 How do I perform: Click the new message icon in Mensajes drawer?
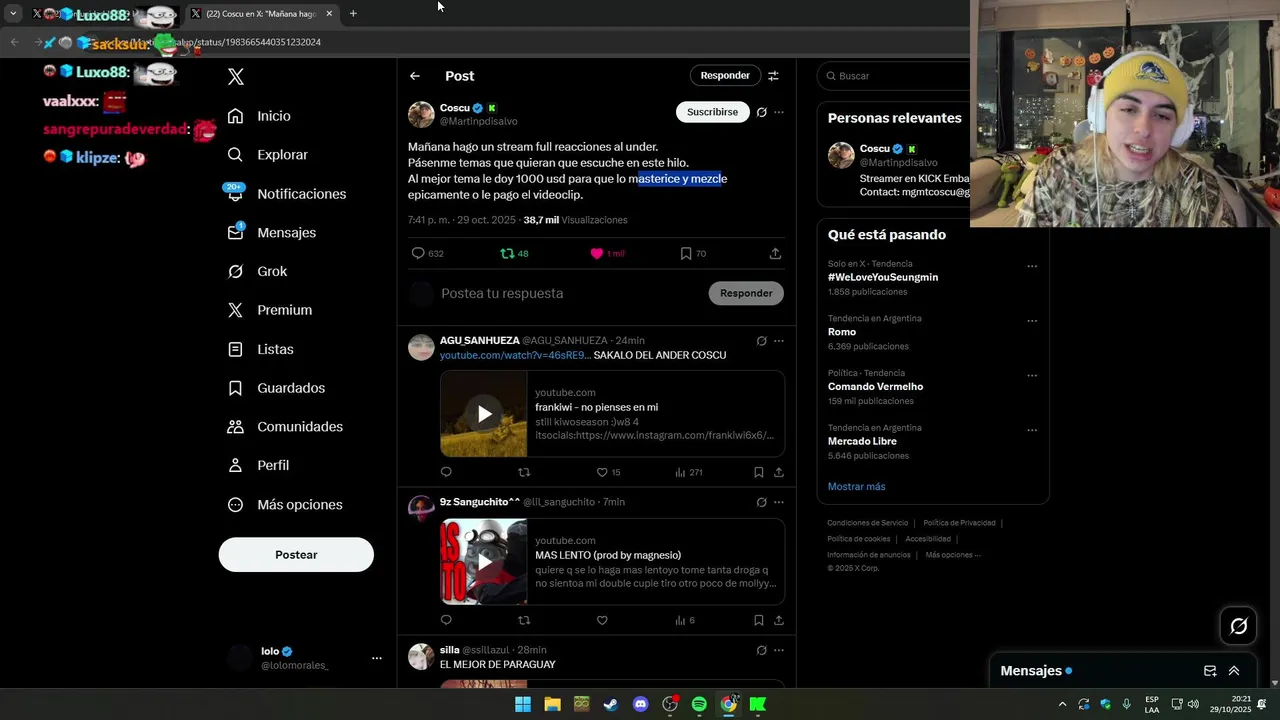pyautogui.click(x=1210, y=671)
